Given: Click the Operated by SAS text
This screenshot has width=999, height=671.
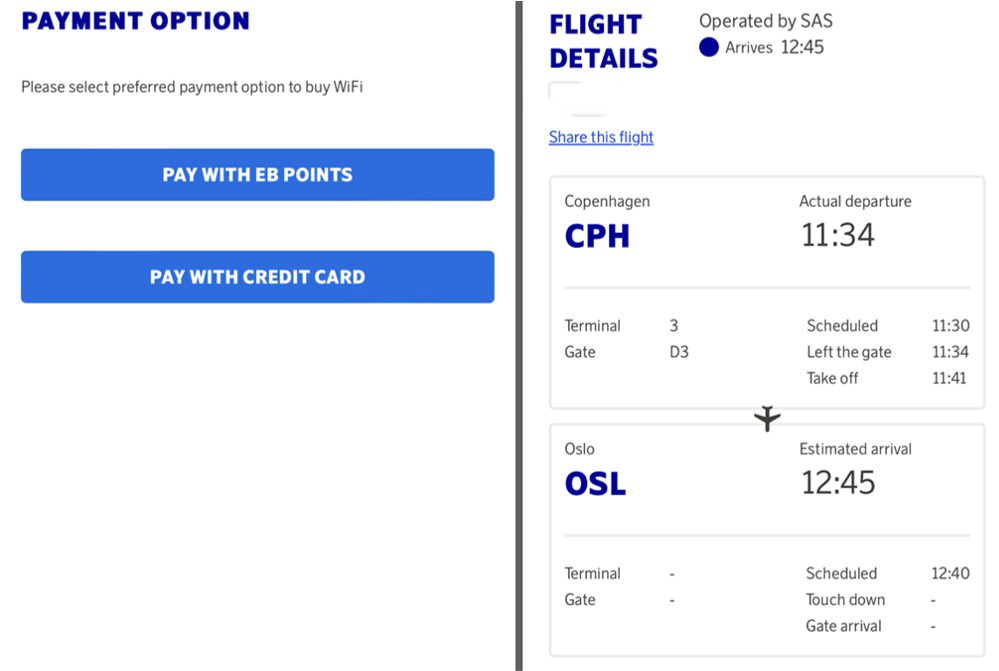Looking at the screenshot, I should [x=766, y=21].
